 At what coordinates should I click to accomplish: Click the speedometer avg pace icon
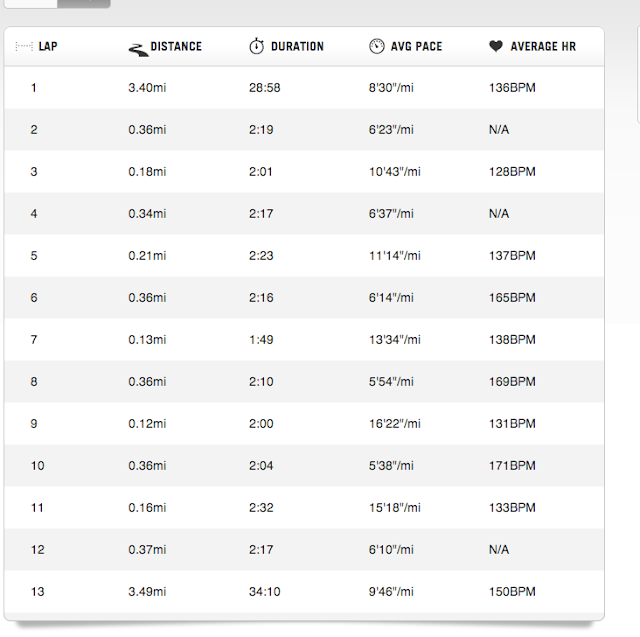coord(377,46)
